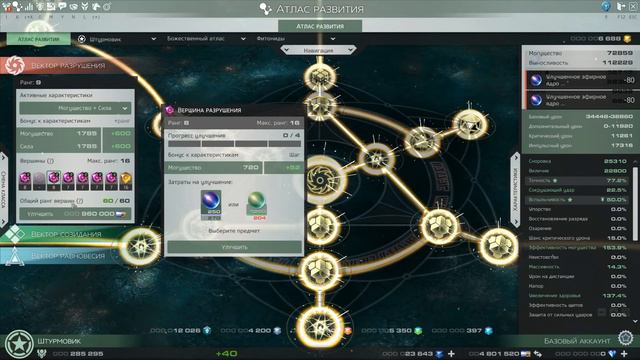This screenshot has width=640, height=360.
Task: Click the Прогресс улучшения progress bar
Action: point(235,144)
